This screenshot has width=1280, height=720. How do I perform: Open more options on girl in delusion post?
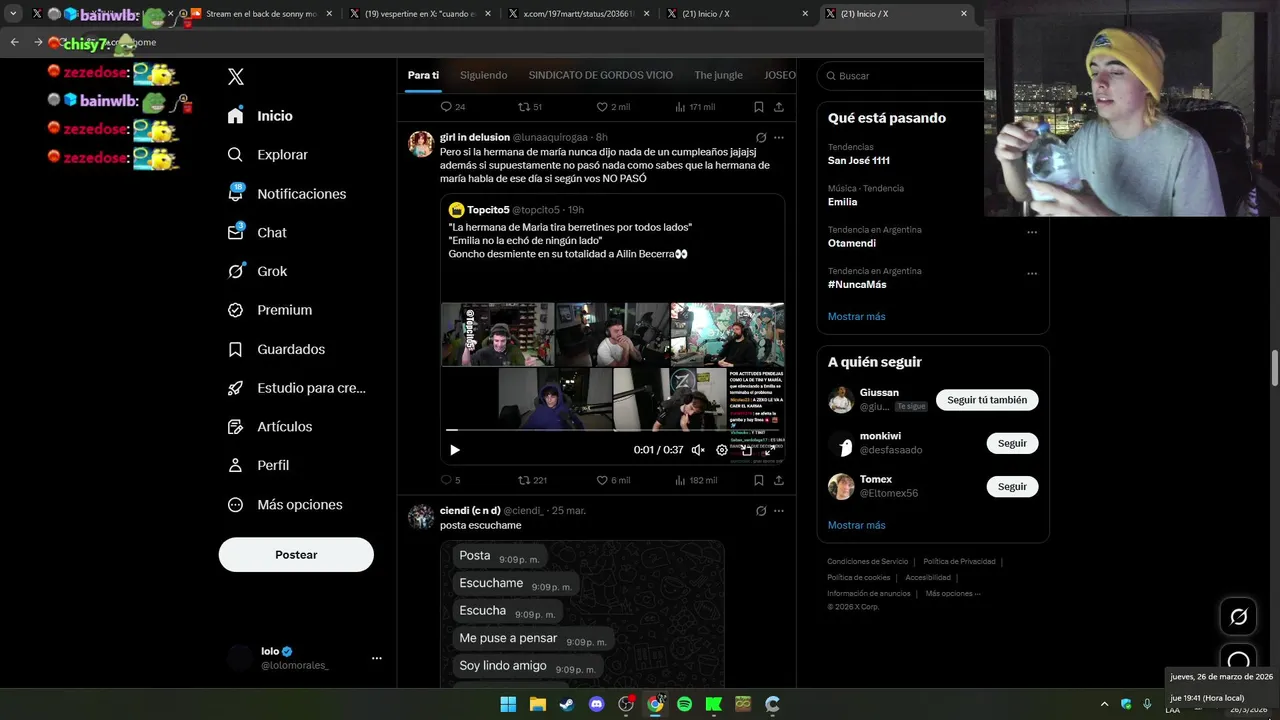pyautogui.click(x=779, y=138)
